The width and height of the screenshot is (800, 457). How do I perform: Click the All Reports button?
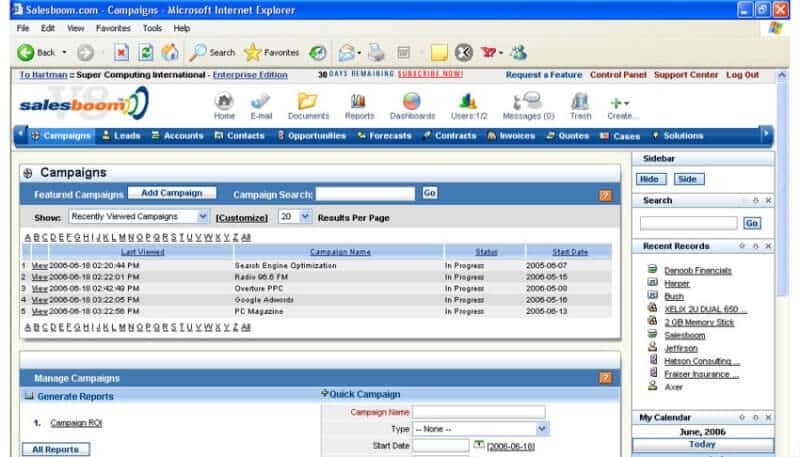(x=56, y=449)
